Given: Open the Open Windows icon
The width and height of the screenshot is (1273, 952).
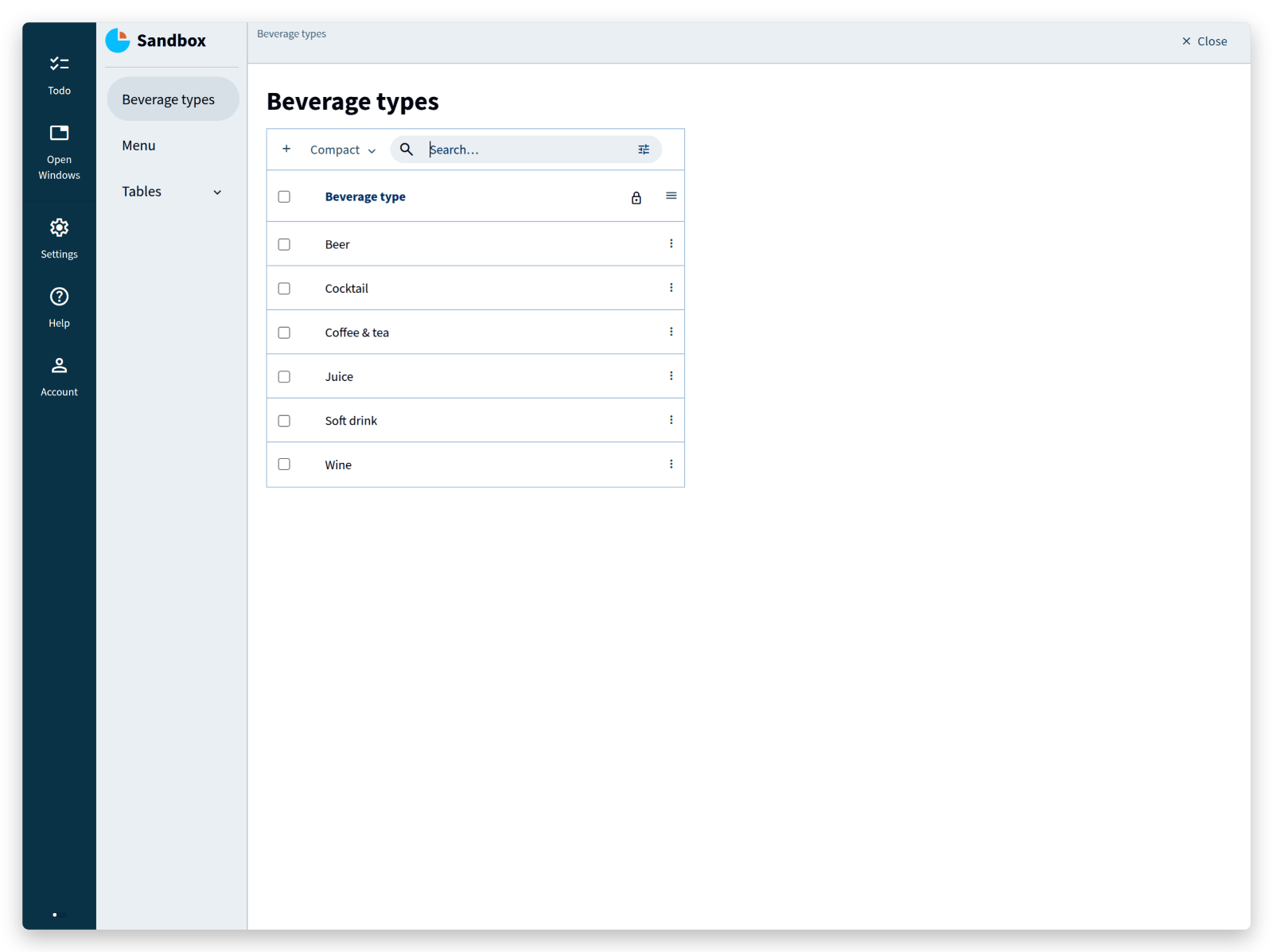Looking at the screenshot, I should click(x=59, y=133).
